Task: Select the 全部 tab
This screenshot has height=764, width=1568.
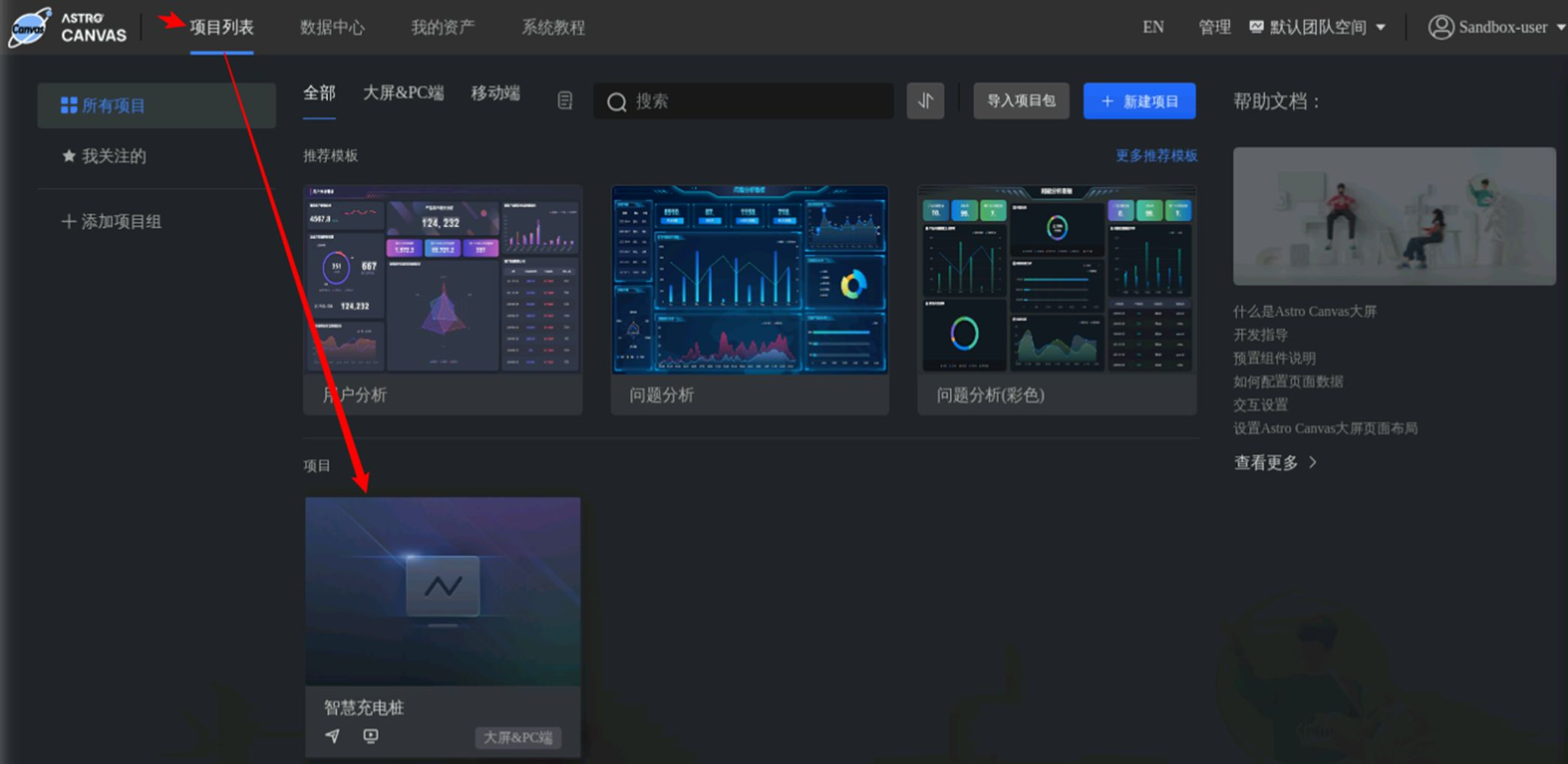Action: pos(319,93)
